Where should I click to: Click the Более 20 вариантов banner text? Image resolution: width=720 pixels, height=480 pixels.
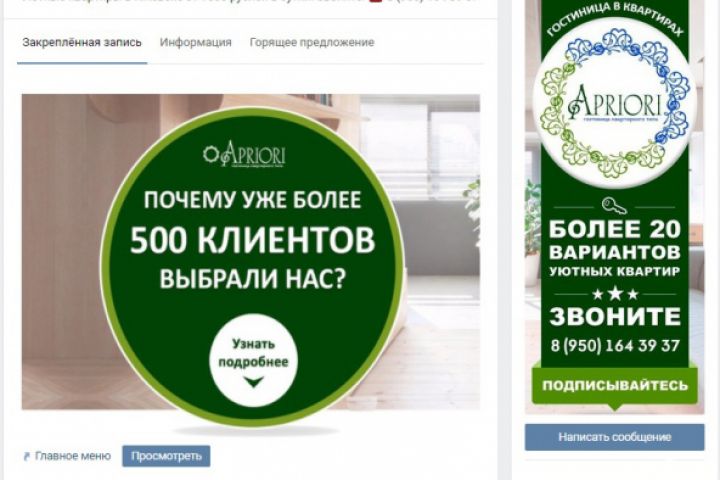tap(615, 240)
